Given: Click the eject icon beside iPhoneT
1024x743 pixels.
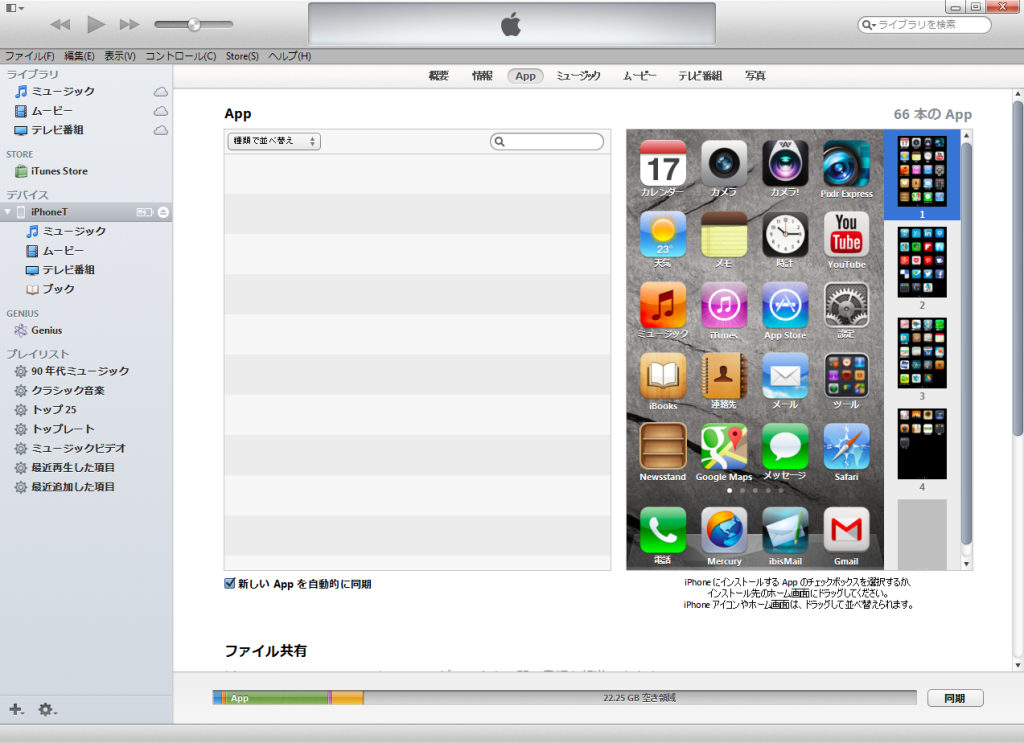Looking at the screenshot, I should click(x=163, y=212).
